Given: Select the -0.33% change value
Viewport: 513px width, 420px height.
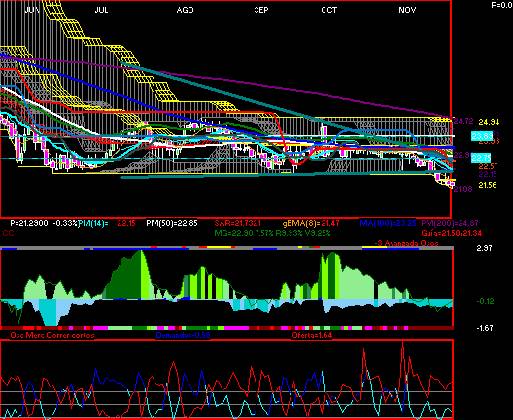Looking at the screenshot, I should [66, 223].
